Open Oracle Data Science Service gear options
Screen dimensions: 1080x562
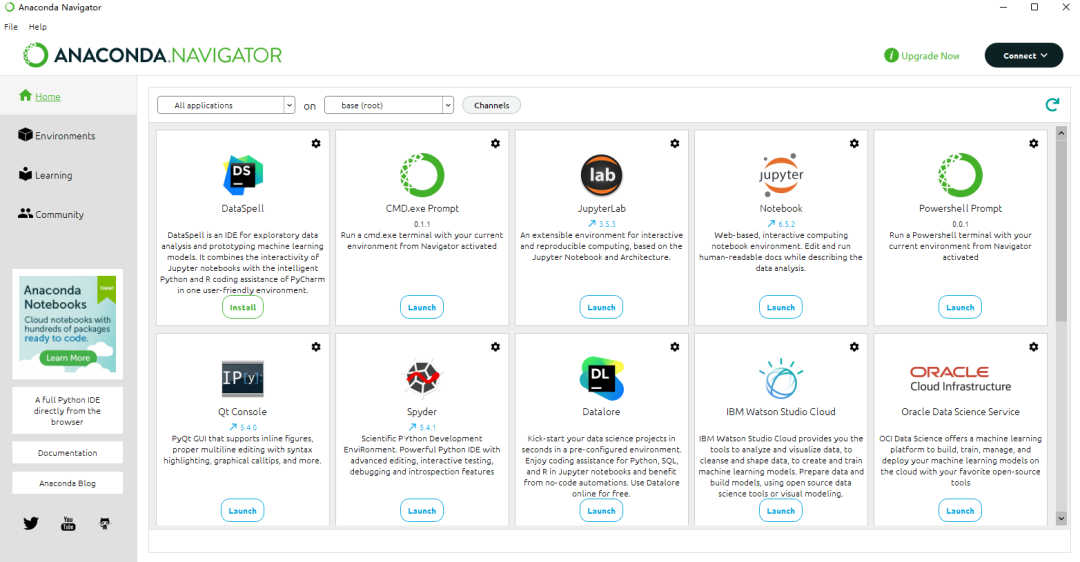1033,347
